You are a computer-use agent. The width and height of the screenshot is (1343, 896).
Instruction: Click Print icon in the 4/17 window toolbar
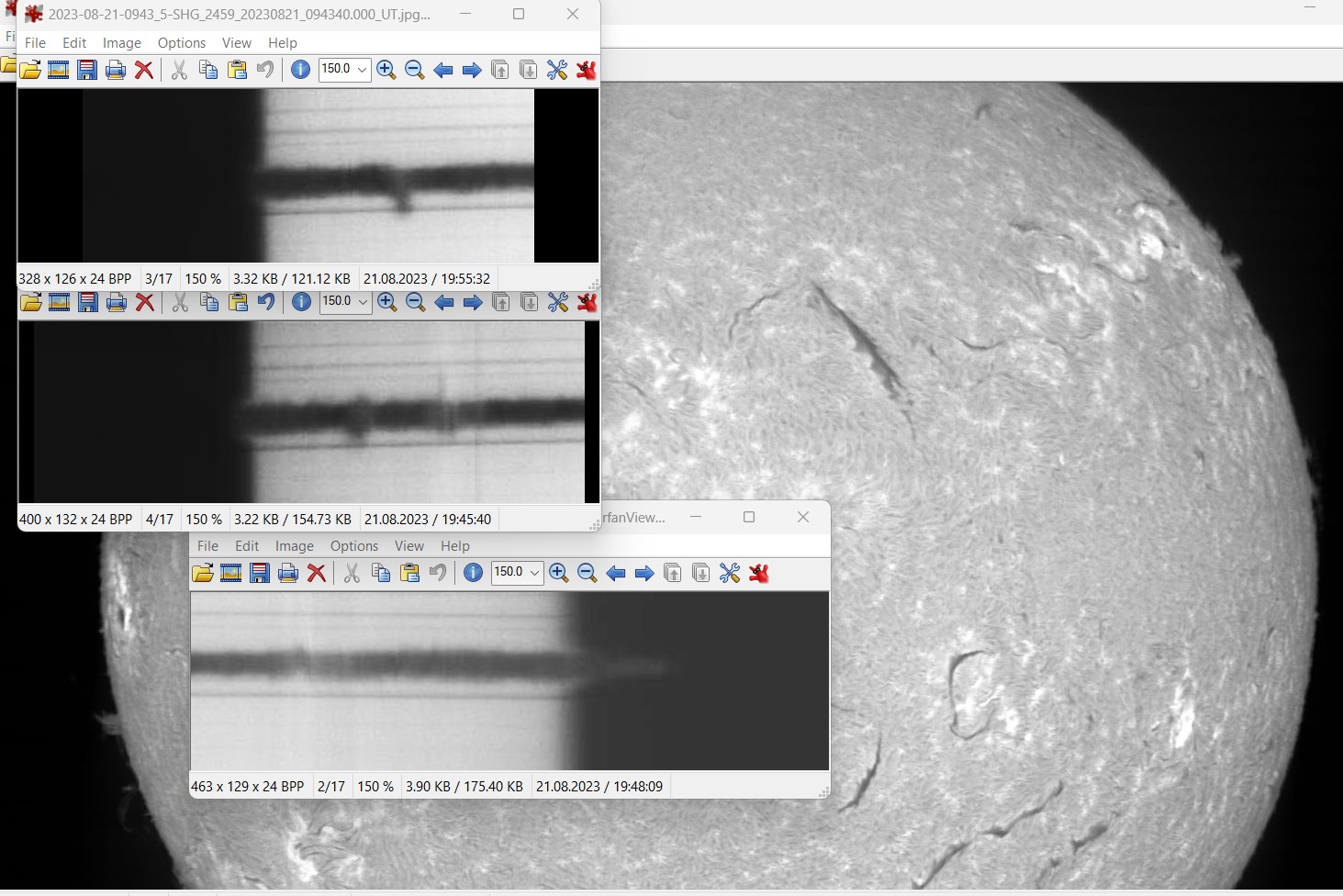coord(117,302)
